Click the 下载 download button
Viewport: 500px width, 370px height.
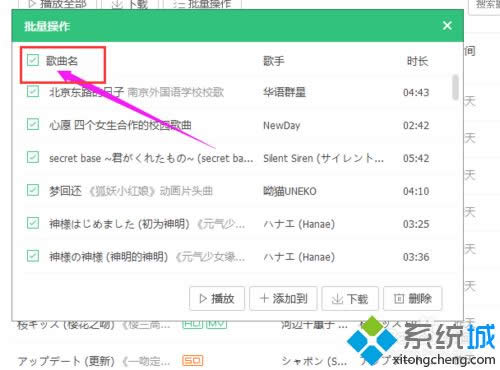pyautogui.click(x=350, y=298)
